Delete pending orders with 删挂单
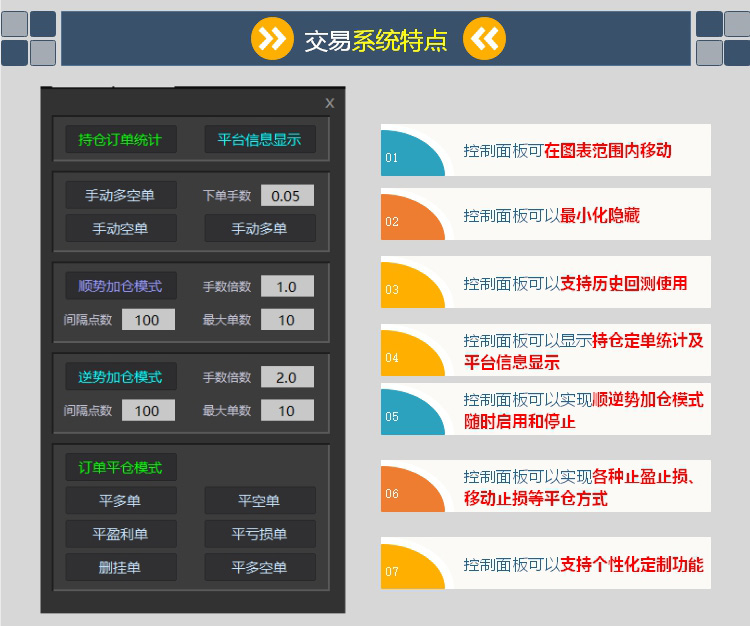 click(121, 567)
